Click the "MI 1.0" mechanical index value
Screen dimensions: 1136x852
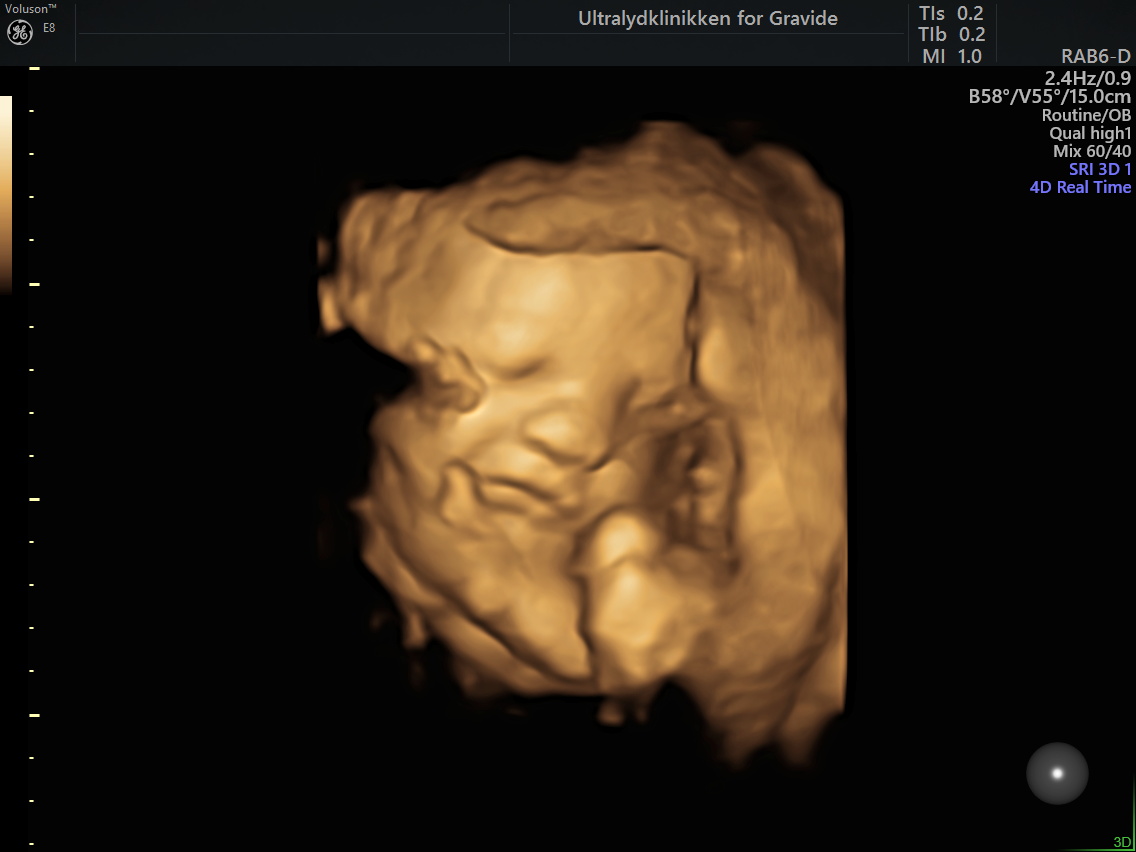pos(952,56)
